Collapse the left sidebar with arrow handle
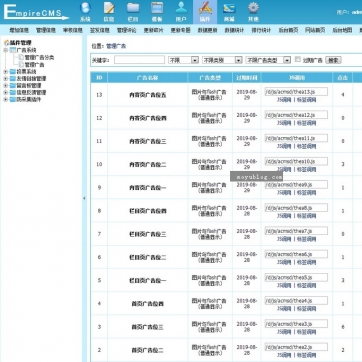This screenshot has width=362, height=362. pyautogui.click(x=84, y=198)
